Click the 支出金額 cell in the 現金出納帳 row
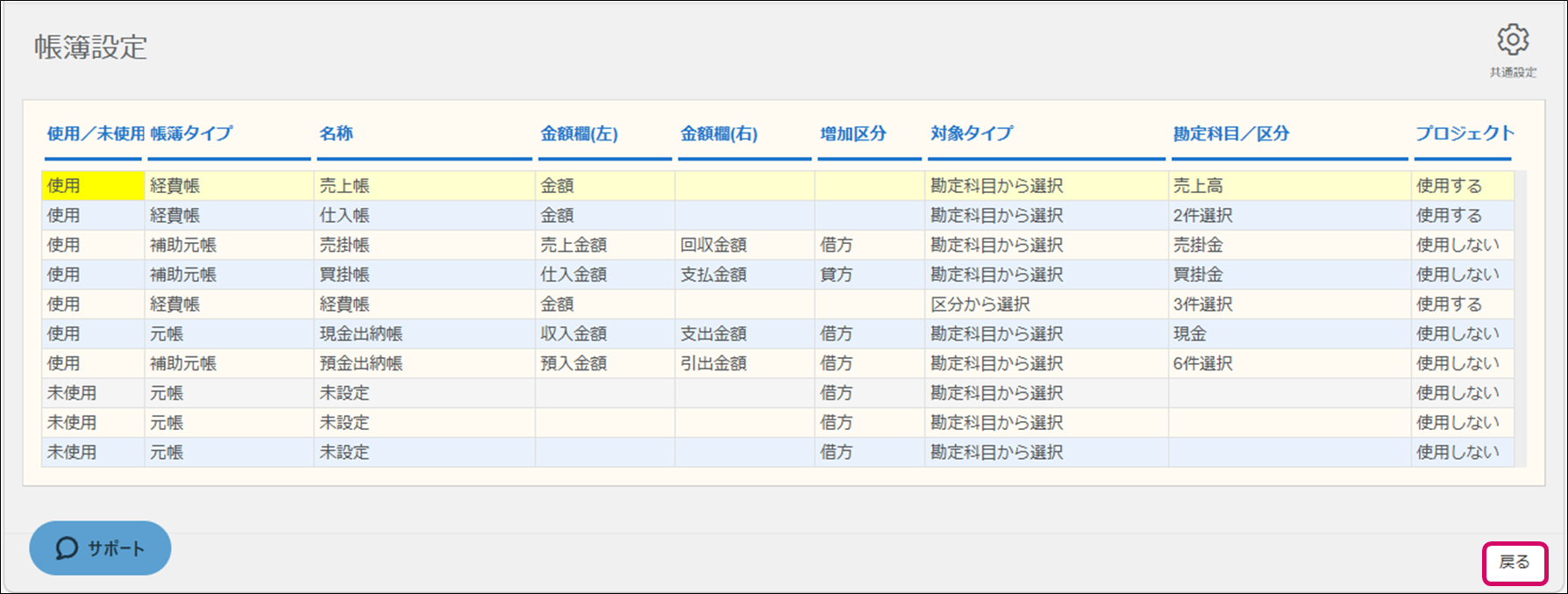The image size is (1568, 594). click(744, 334)
